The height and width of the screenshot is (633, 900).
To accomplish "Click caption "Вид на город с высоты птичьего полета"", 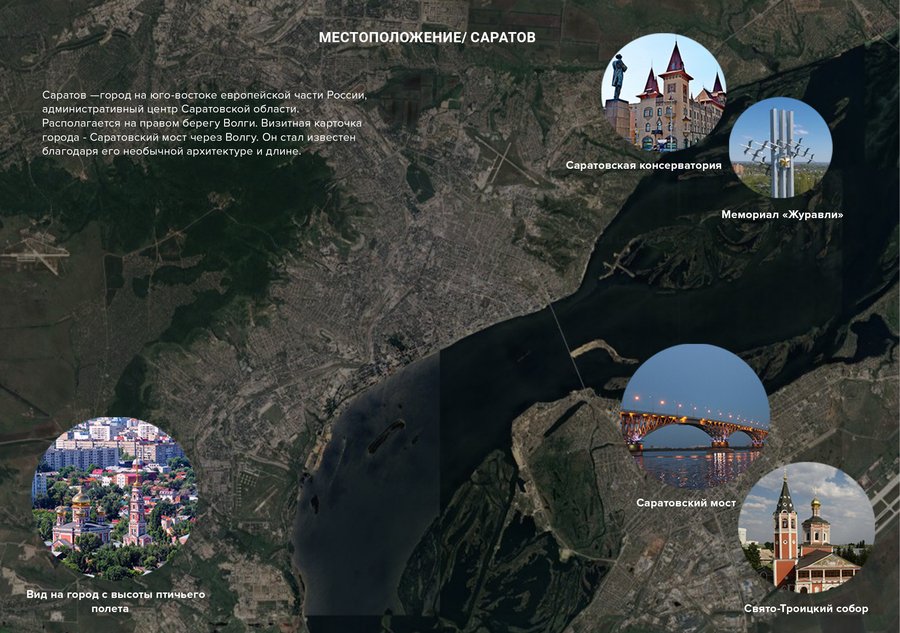I will point(115,601).
